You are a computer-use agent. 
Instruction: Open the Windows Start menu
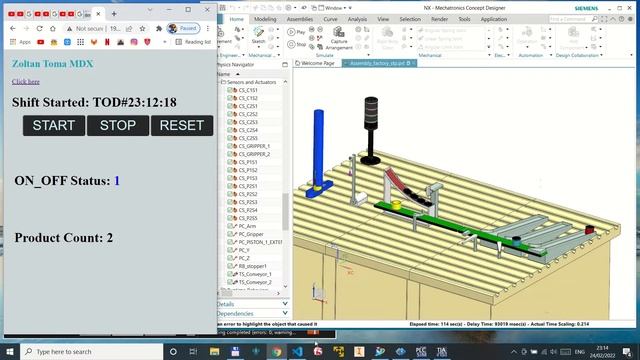(x=10, y=351)
